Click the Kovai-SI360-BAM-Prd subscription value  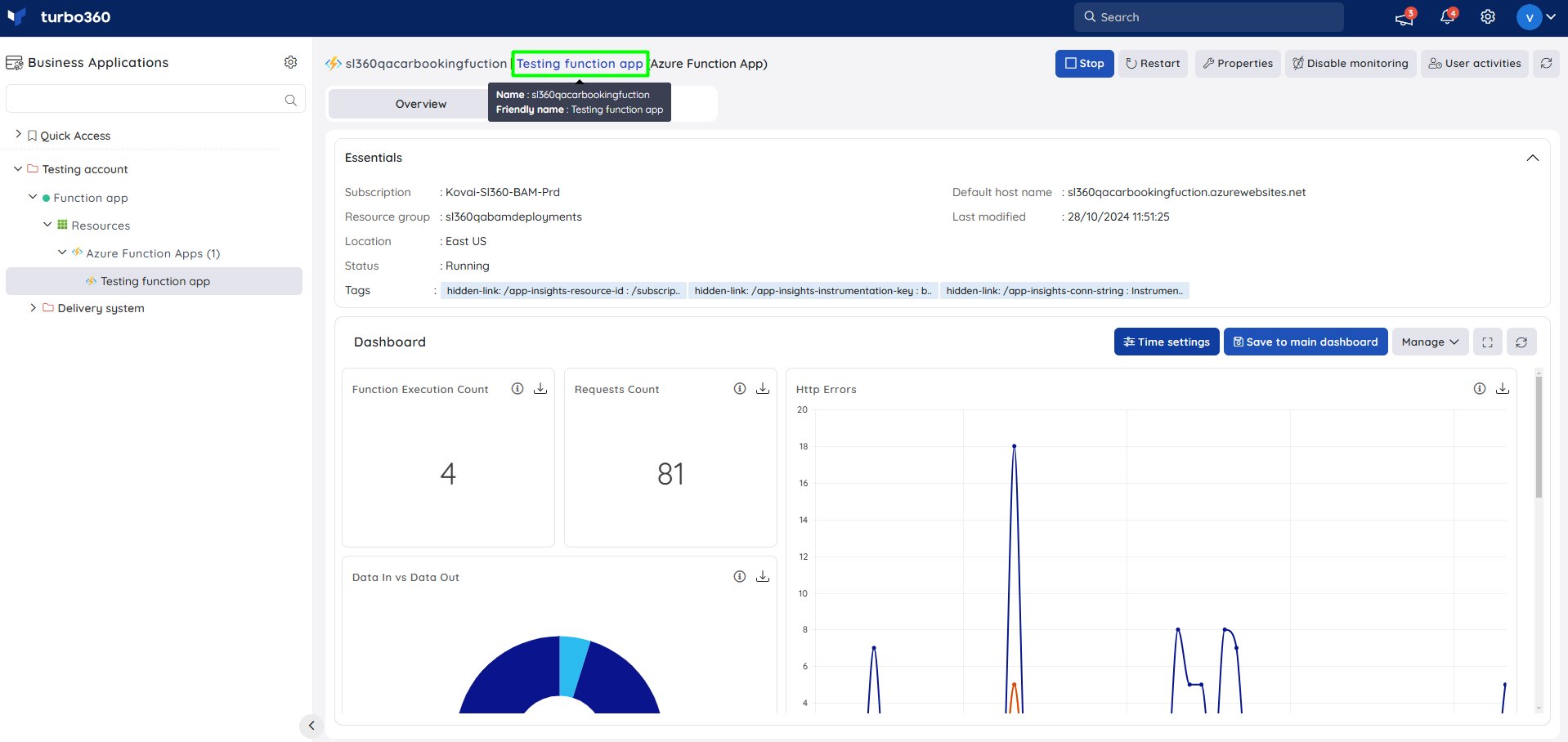point(503,193)
